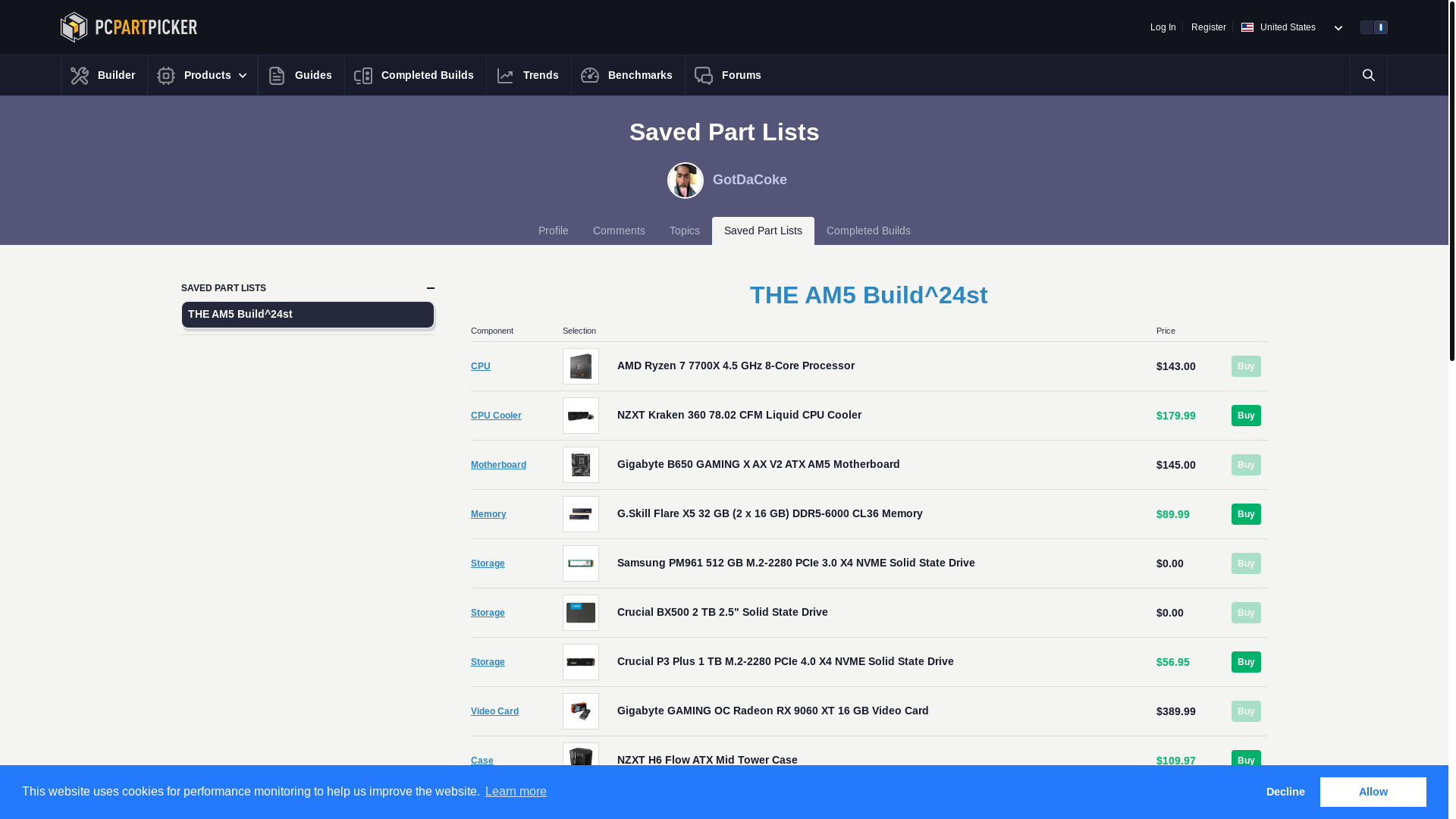Open the NZXT Kraken 360 thumbnail
1456x819 pixels.
point(581,416)
